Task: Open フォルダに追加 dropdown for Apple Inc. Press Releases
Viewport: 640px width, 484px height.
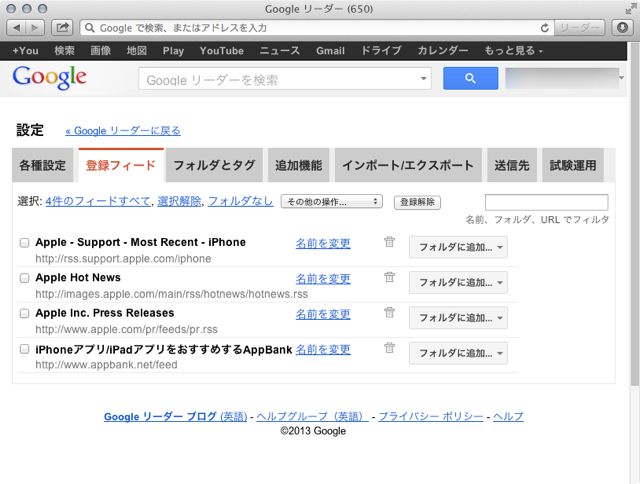Action: 458,318
